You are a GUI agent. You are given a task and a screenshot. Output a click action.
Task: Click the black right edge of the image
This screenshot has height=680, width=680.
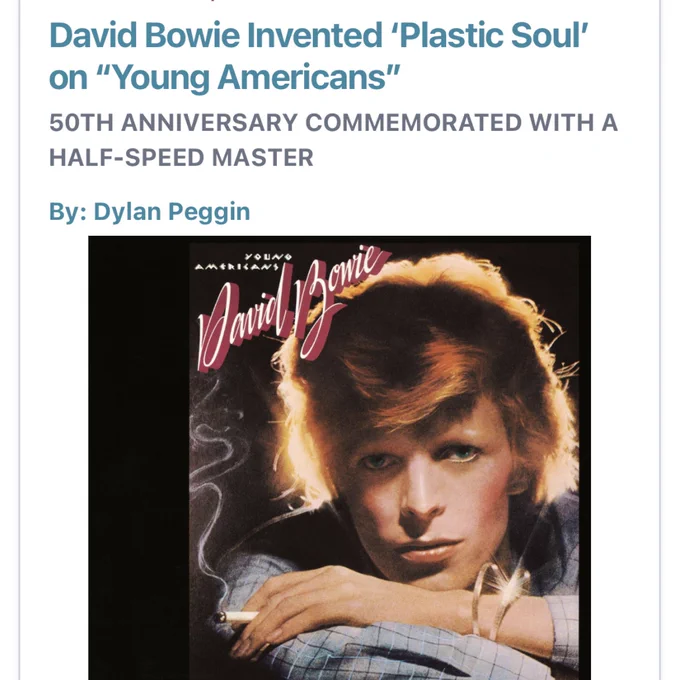(585, 458)
